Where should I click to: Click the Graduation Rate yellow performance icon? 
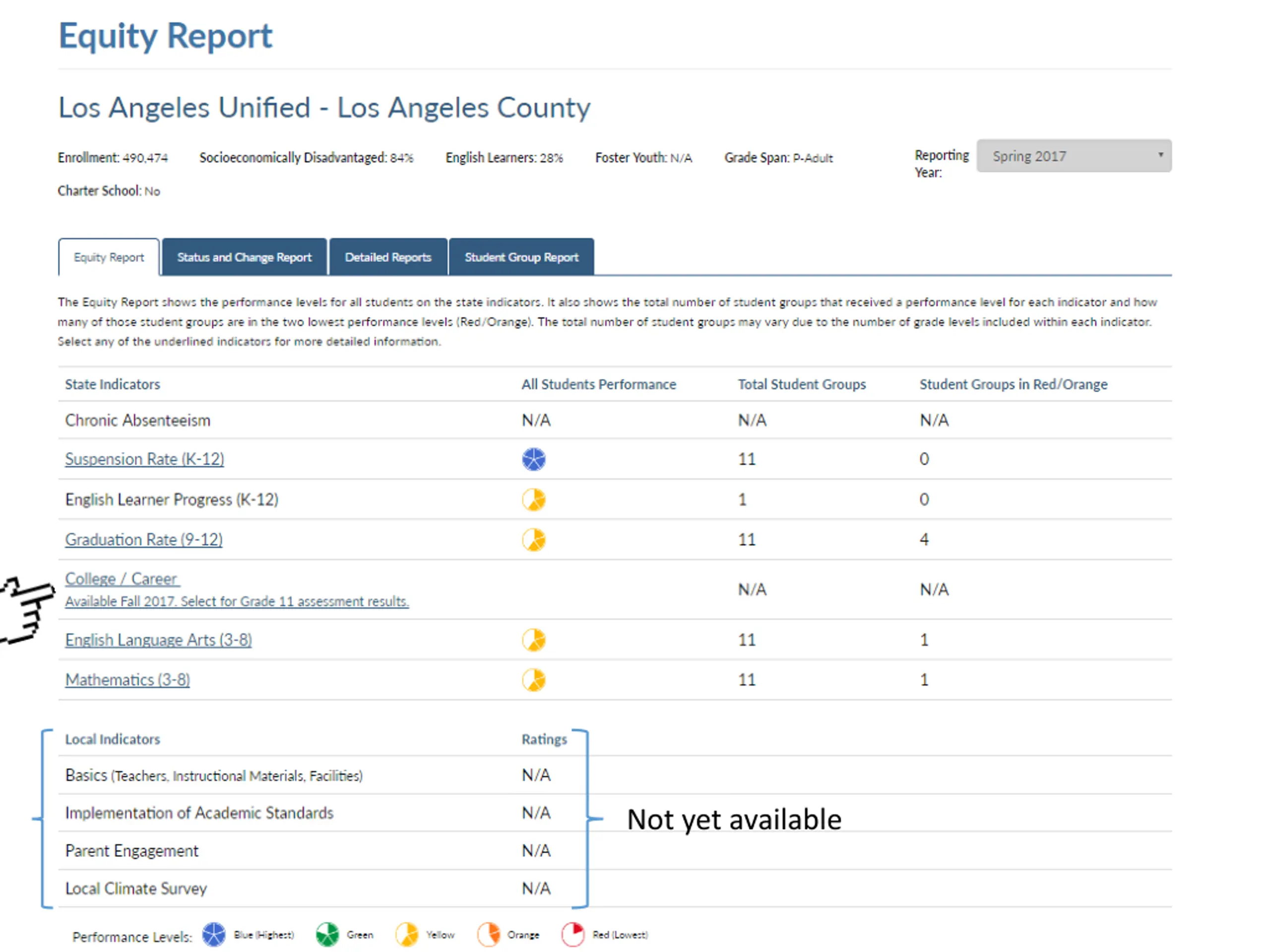533,539
